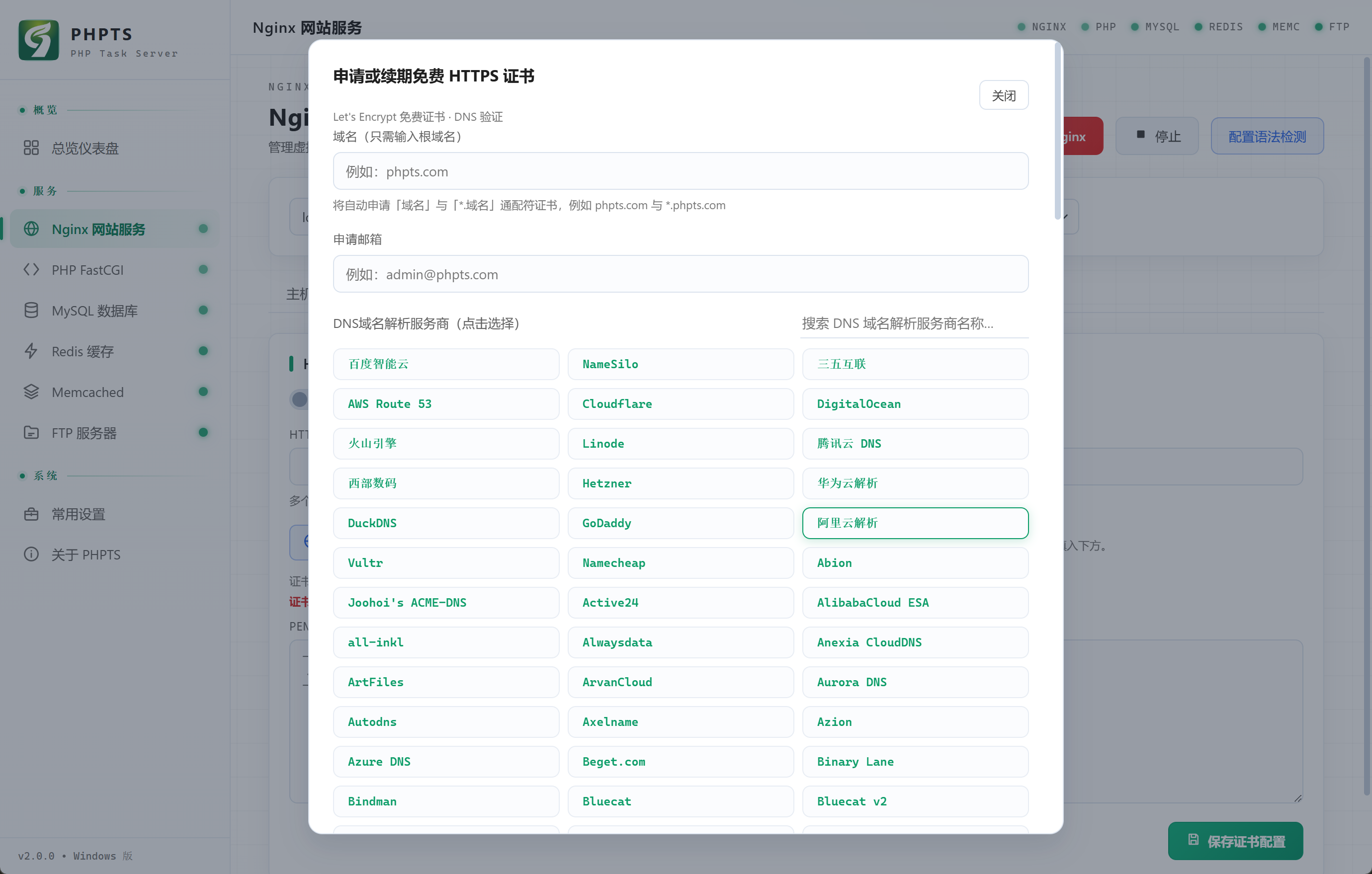Choose Vultr DNS provider
Viewport: 1372px width, 874px height.
click(x=446, y=562)
